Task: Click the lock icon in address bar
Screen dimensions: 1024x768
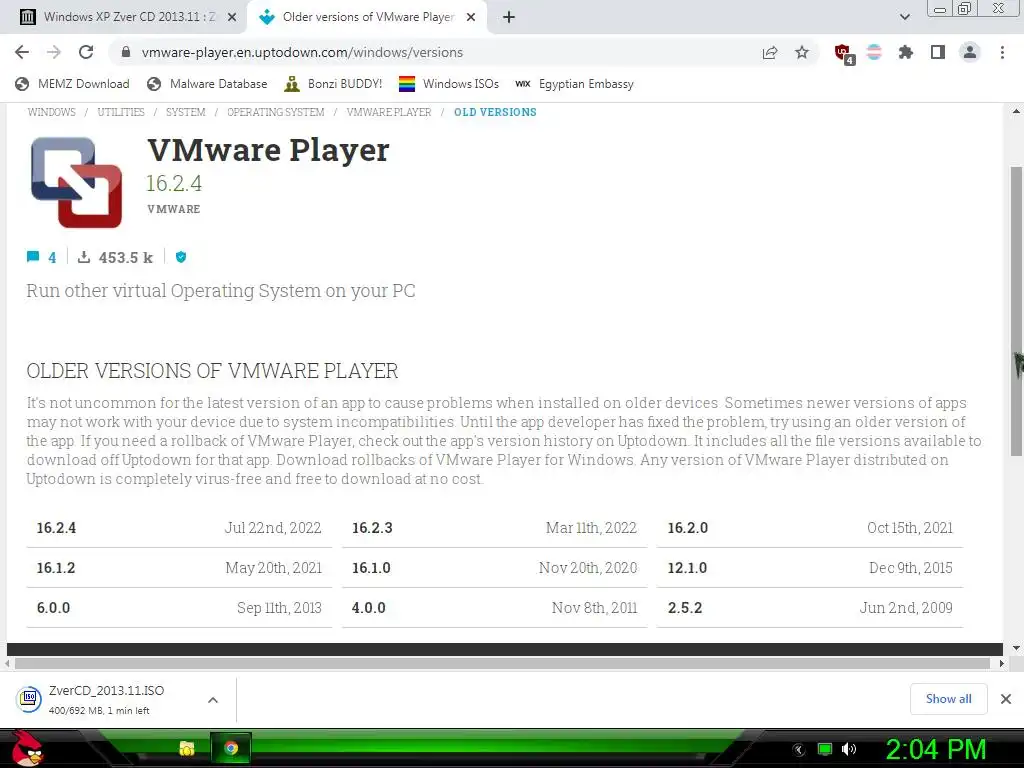Action: (x=127, y=52)
